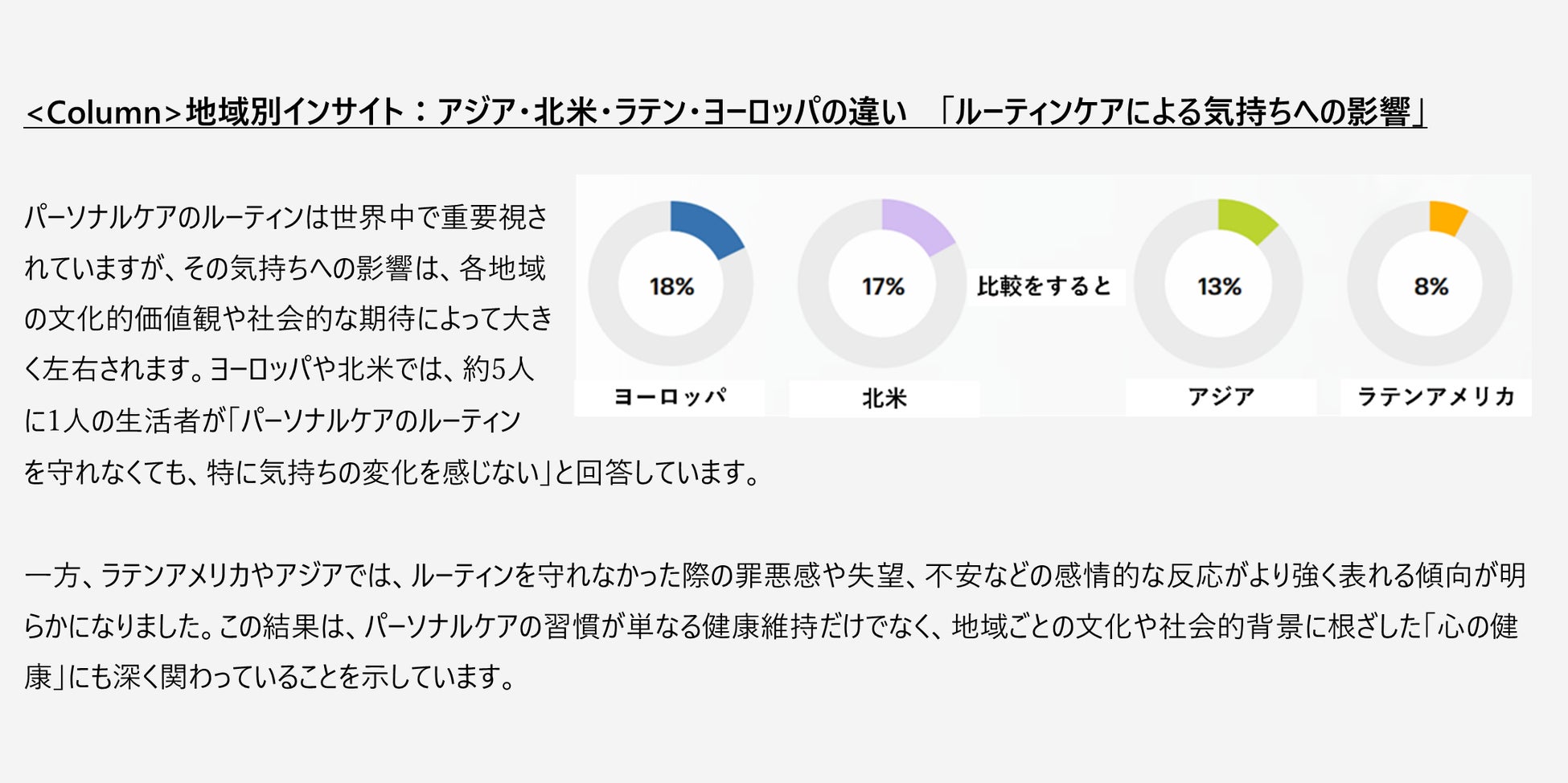Select the 13% Asia donut chart
1568x783 pixels.
point(1218,284)
